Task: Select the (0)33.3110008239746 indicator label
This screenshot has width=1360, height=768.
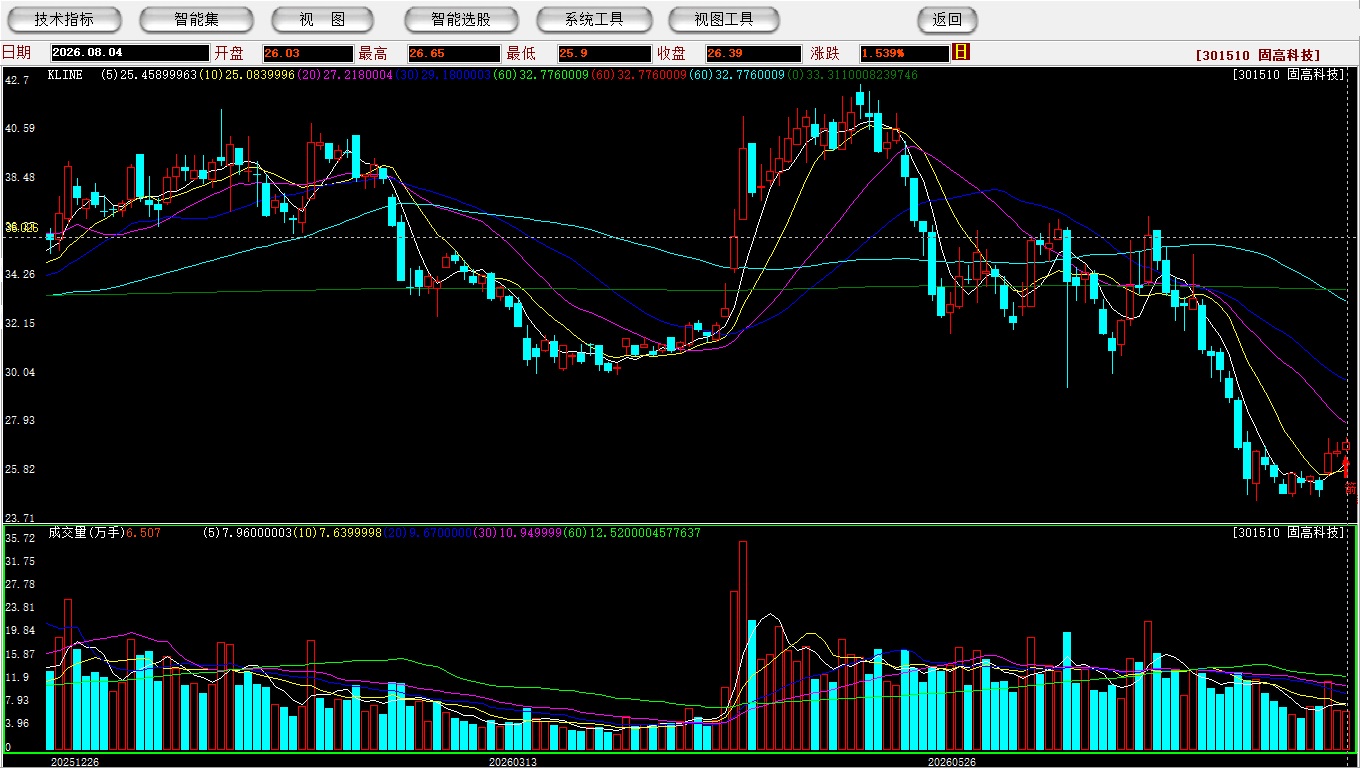Action: click(x=852, y=75)
